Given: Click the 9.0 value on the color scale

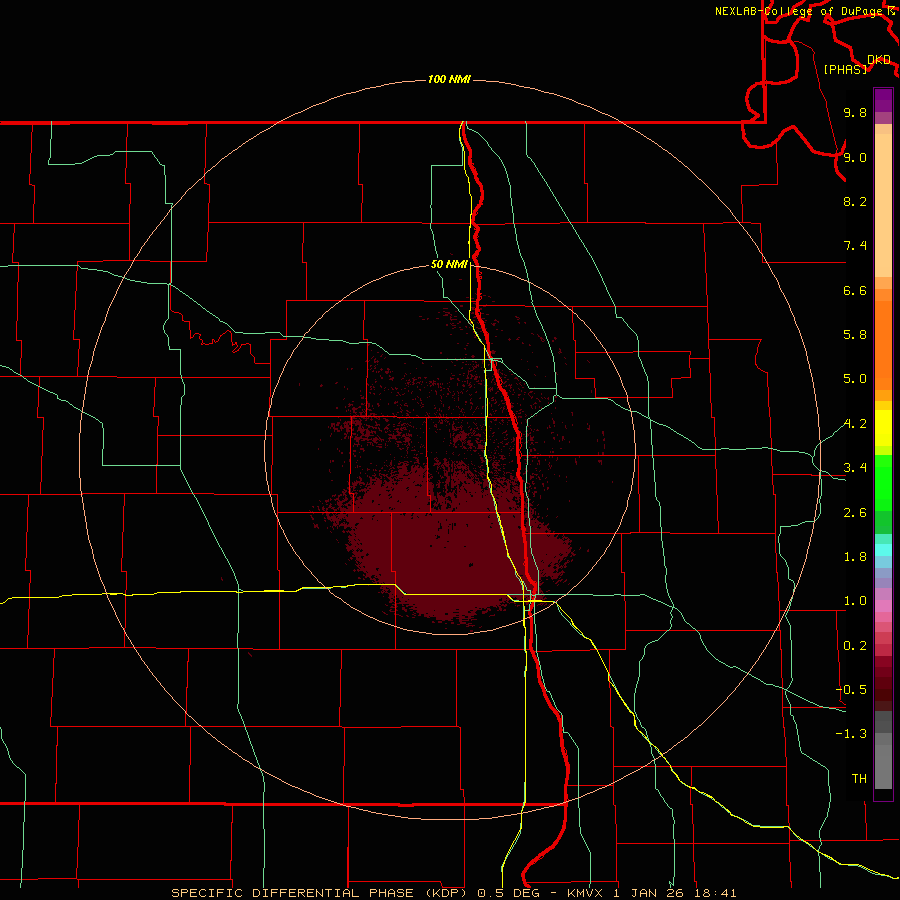Looking at the screenshot, I should tap(855, 157).
